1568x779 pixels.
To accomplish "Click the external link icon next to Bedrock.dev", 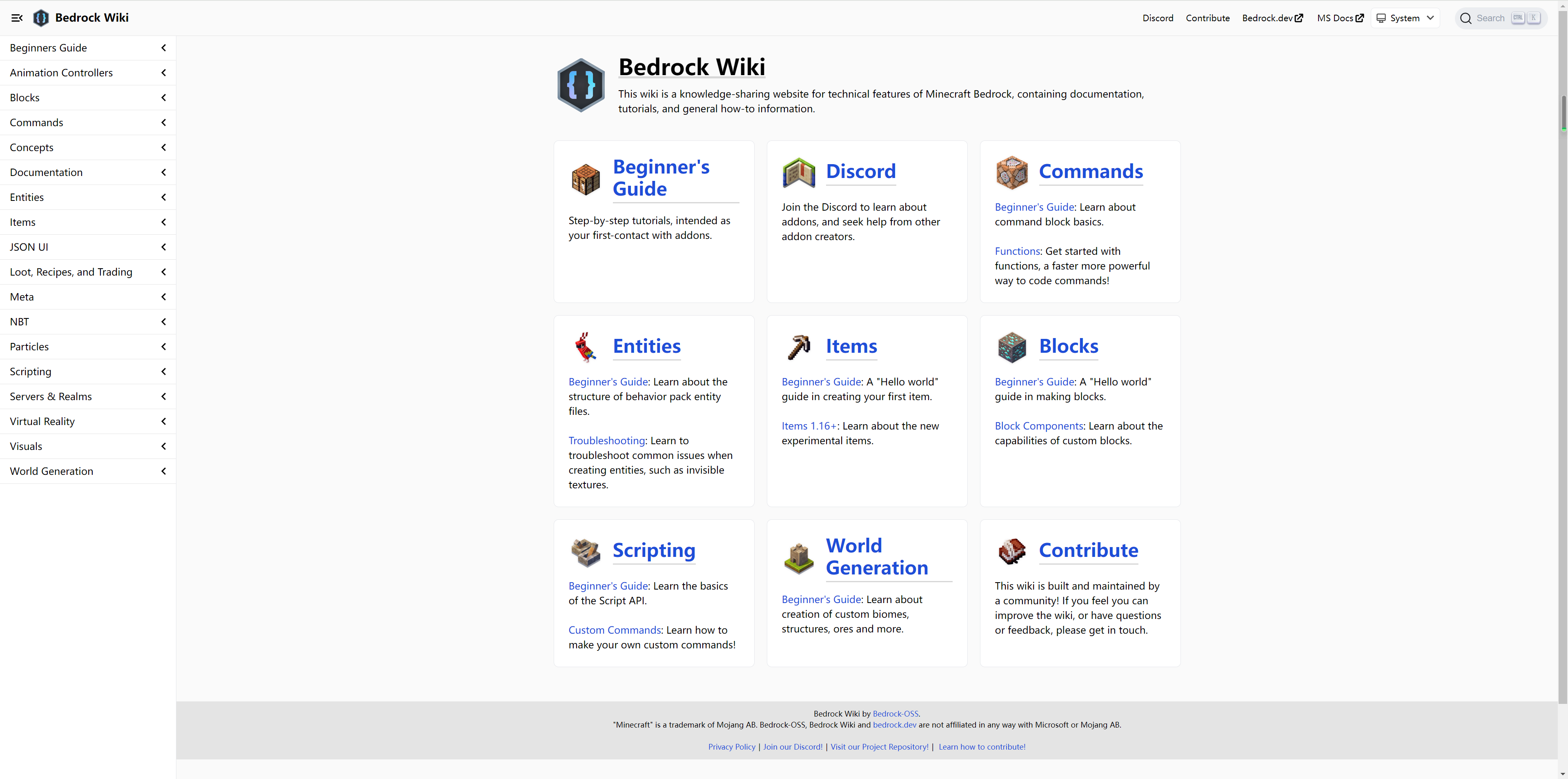I will tap(1299, 18).
